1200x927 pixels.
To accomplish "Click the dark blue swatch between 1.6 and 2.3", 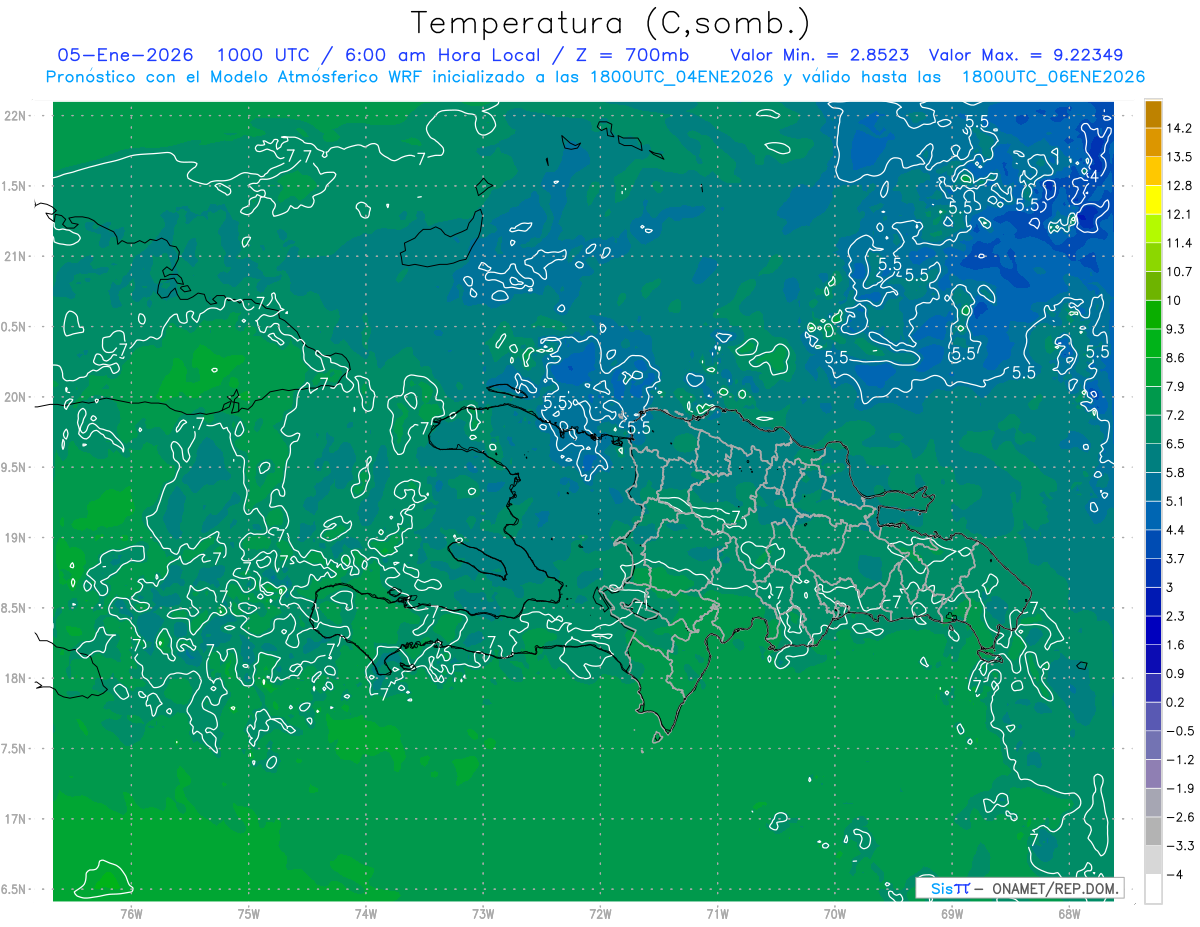I will [x=1153, y=630].
